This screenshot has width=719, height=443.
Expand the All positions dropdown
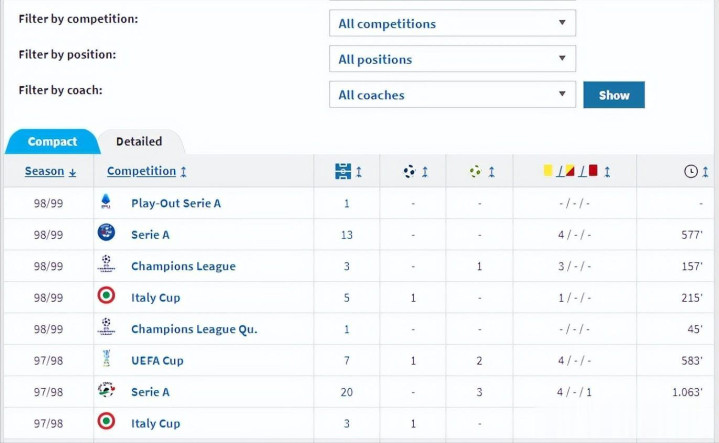[452, 59]
